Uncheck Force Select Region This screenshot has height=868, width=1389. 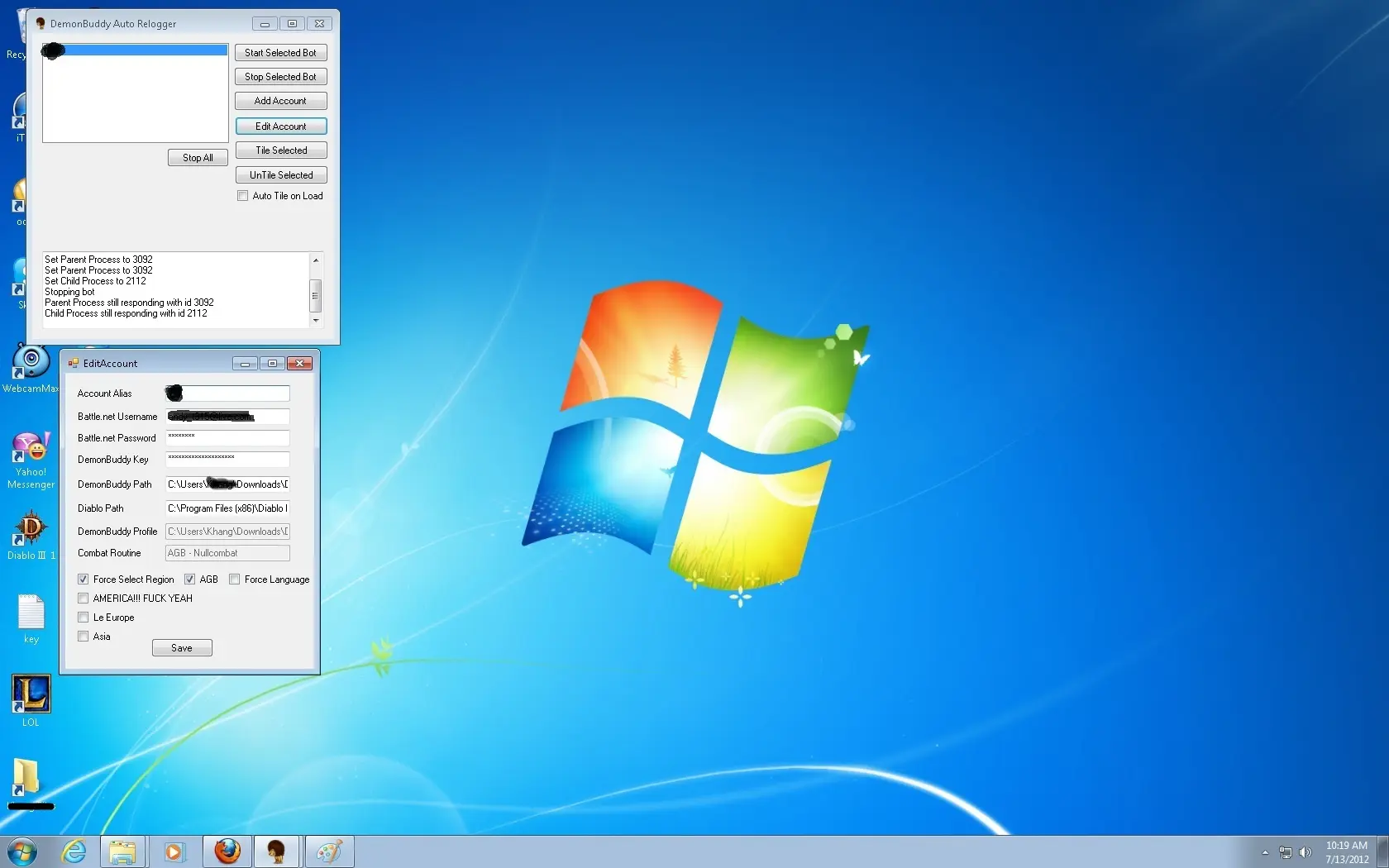(83, 579)
